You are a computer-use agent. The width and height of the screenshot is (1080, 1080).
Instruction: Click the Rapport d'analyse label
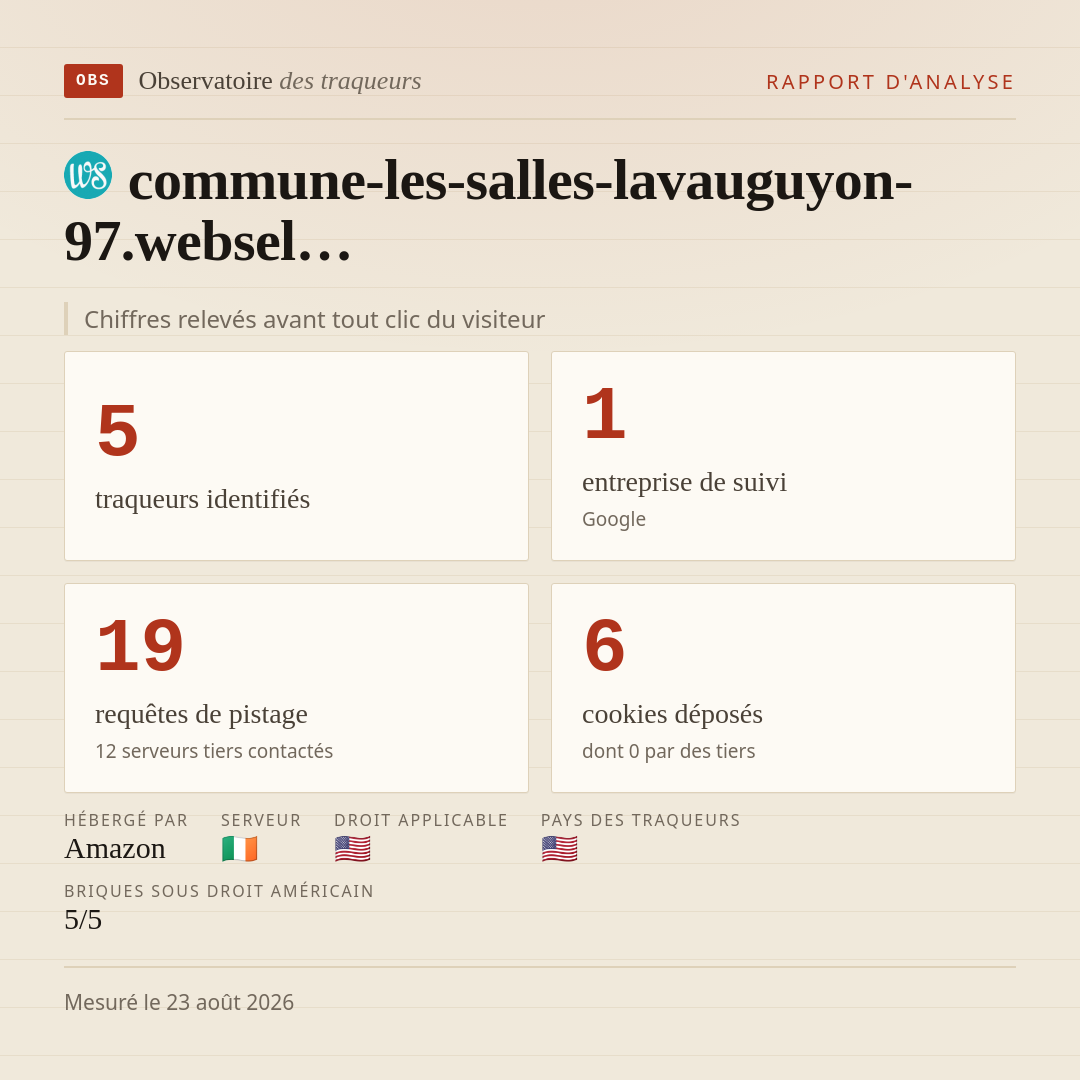[x=891, y=82]
